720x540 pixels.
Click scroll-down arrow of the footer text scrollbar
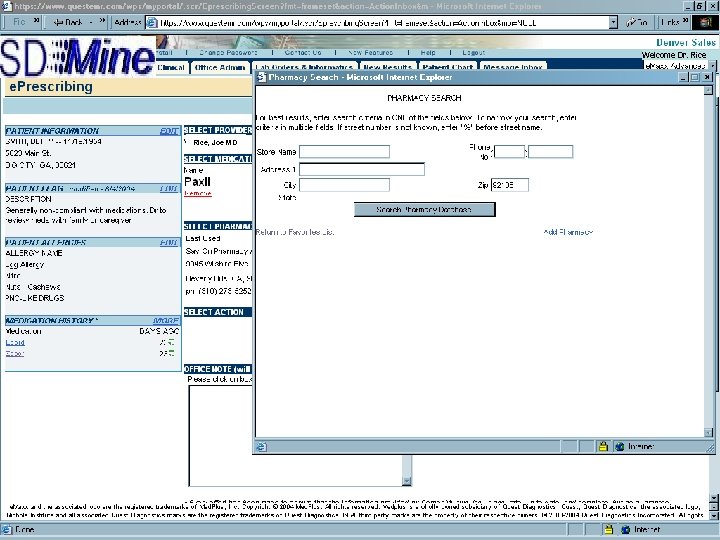click(714, 515)
